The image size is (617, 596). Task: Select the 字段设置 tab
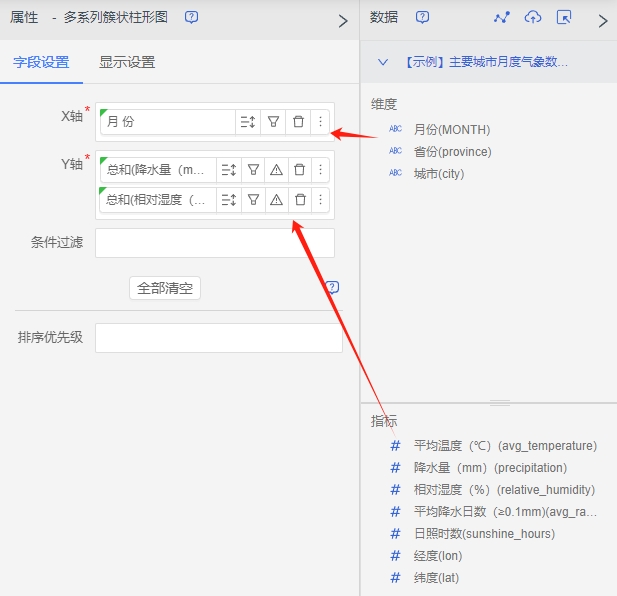41,62
